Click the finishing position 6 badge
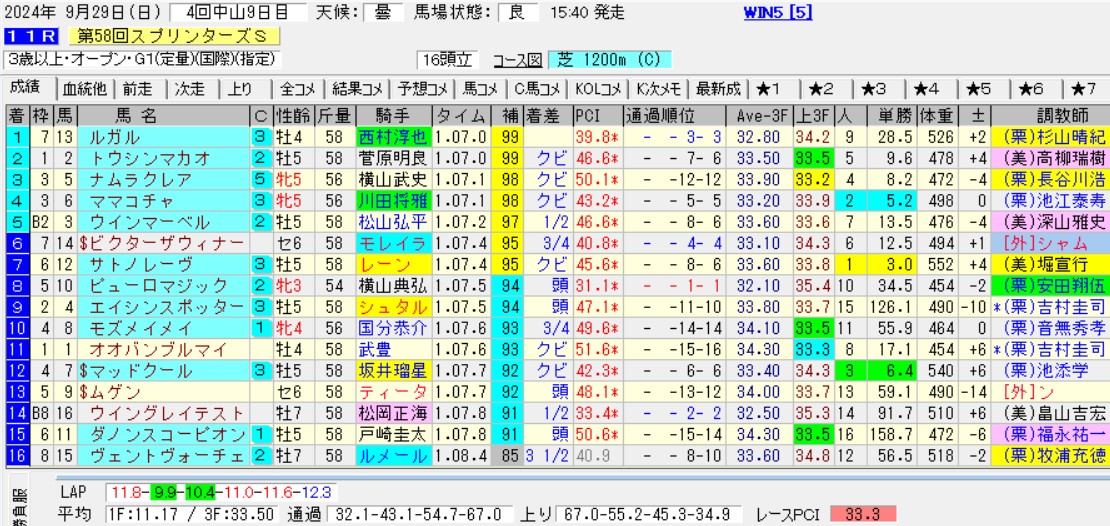This screenshot has height=526, width=1110. point(16,243)
